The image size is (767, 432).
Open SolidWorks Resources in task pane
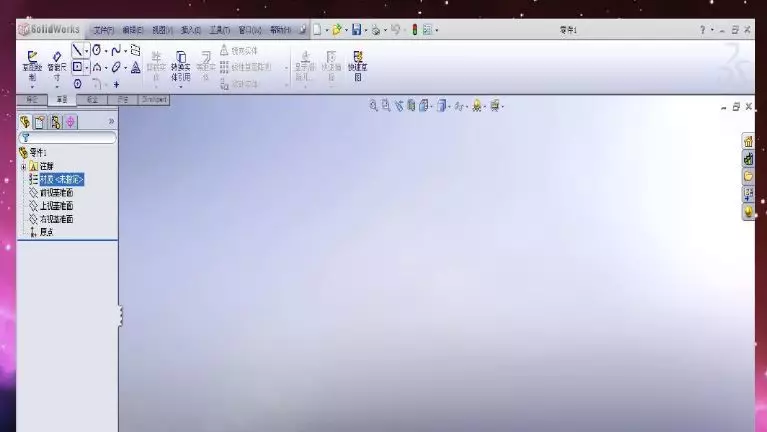pyautogui.click(x=747, y=141)
